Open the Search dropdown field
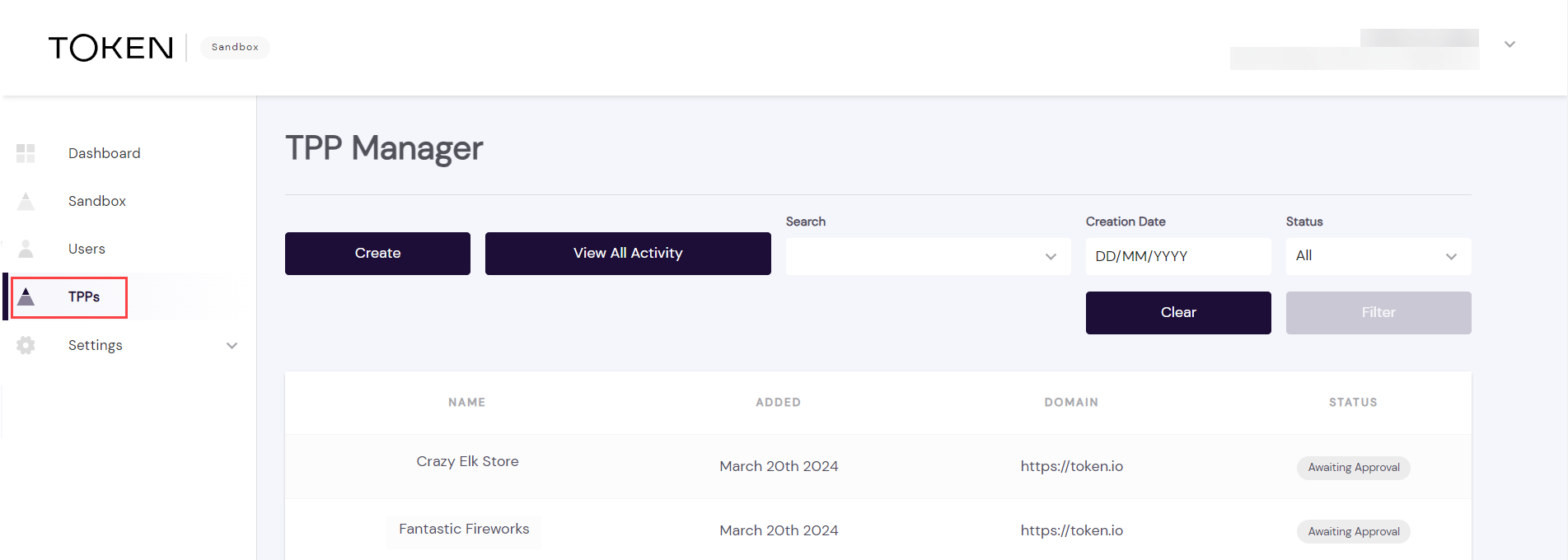Screen dimensions: 1568x560 click(x=928, y=256)
